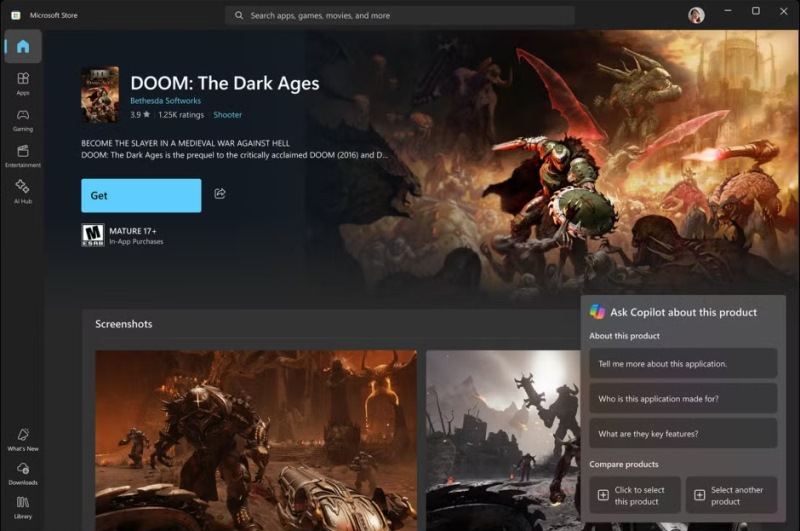Click 'Click to select this product' option

tap(635, 495)
